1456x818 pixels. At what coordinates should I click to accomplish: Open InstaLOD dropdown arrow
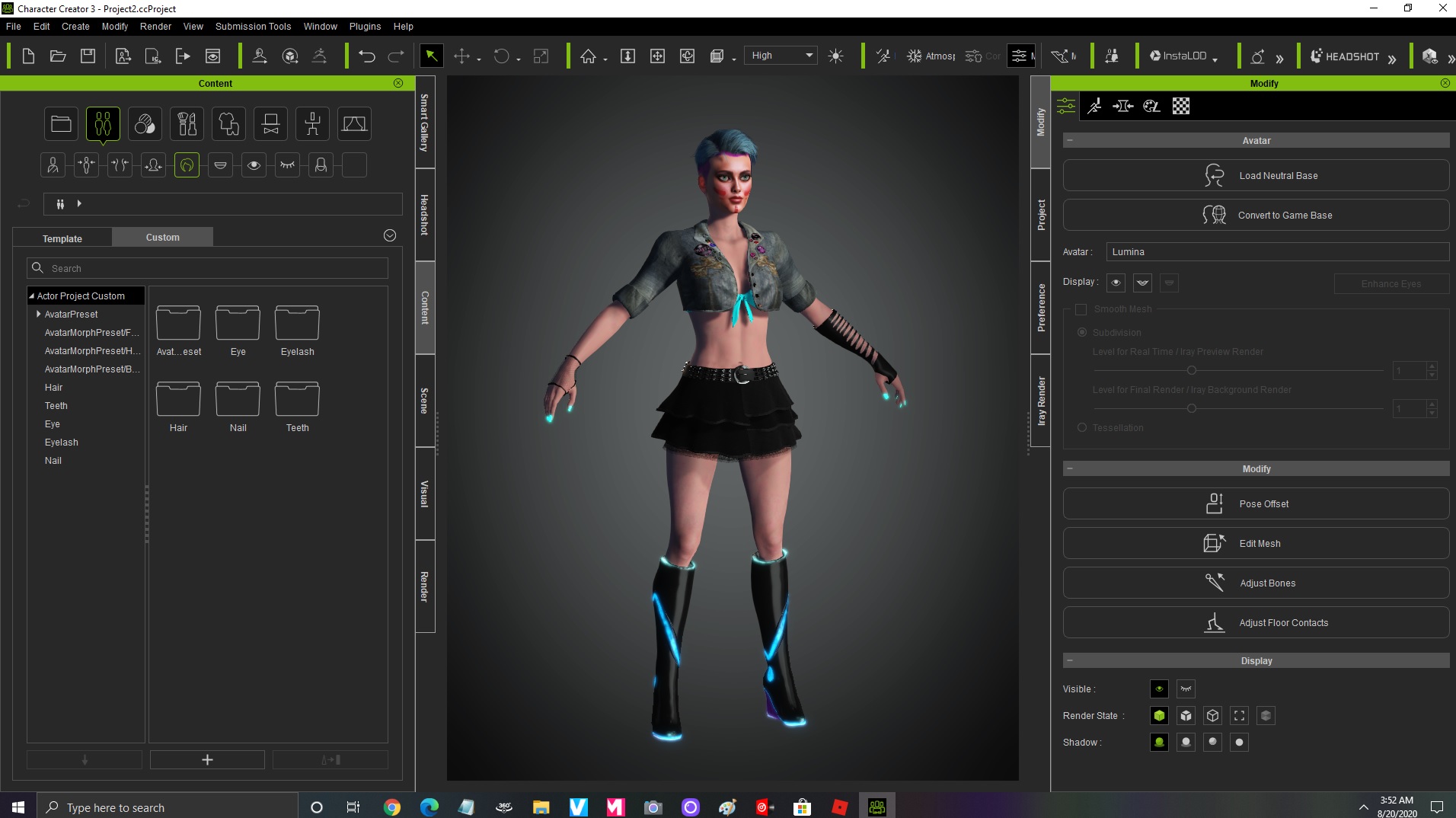click(1215, 59)
